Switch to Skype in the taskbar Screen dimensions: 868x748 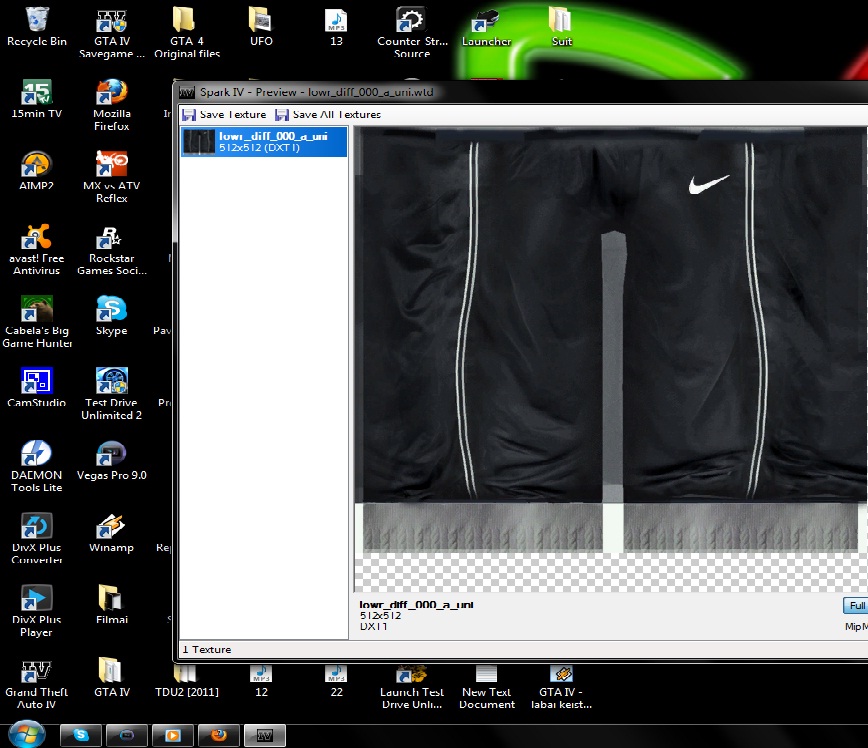tap(81, 735)
